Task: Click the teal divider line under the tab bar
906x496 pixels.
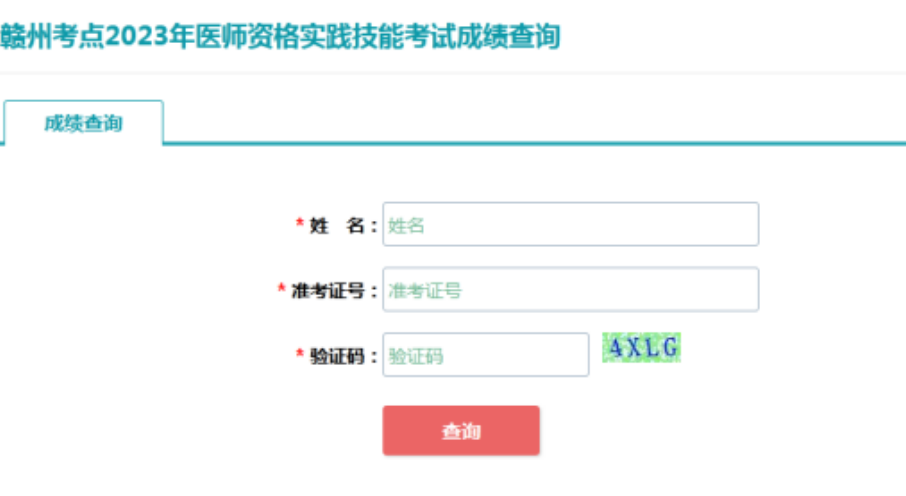Action: pos(534,143)
